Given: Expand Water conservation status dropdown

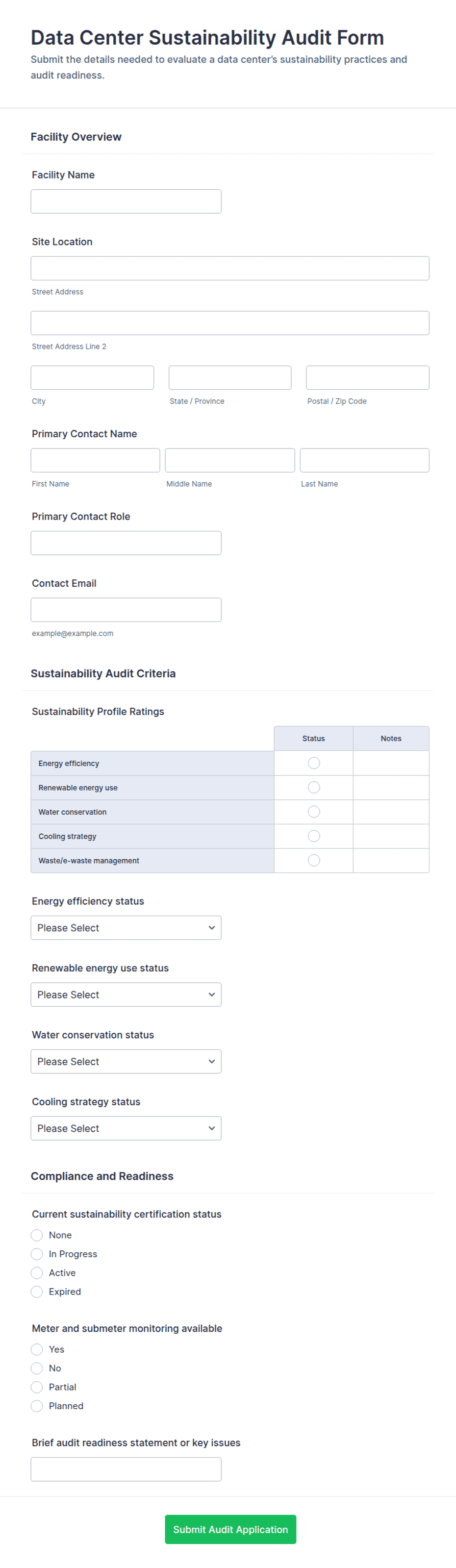Looking at the screenshot, I should pyautogui.click(x=126, y=1062).
